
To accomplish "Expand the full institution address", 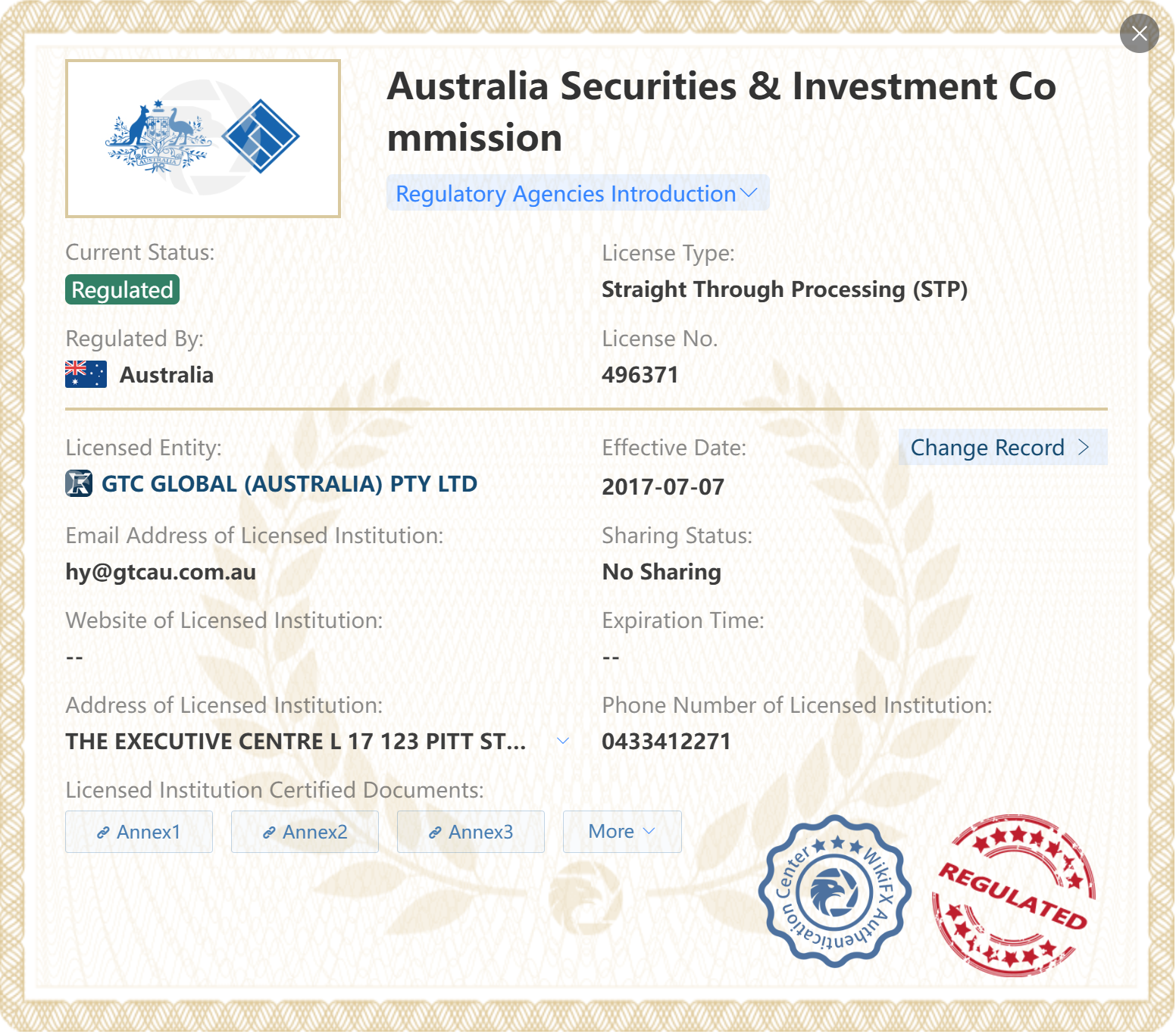I will coord(563,741).
